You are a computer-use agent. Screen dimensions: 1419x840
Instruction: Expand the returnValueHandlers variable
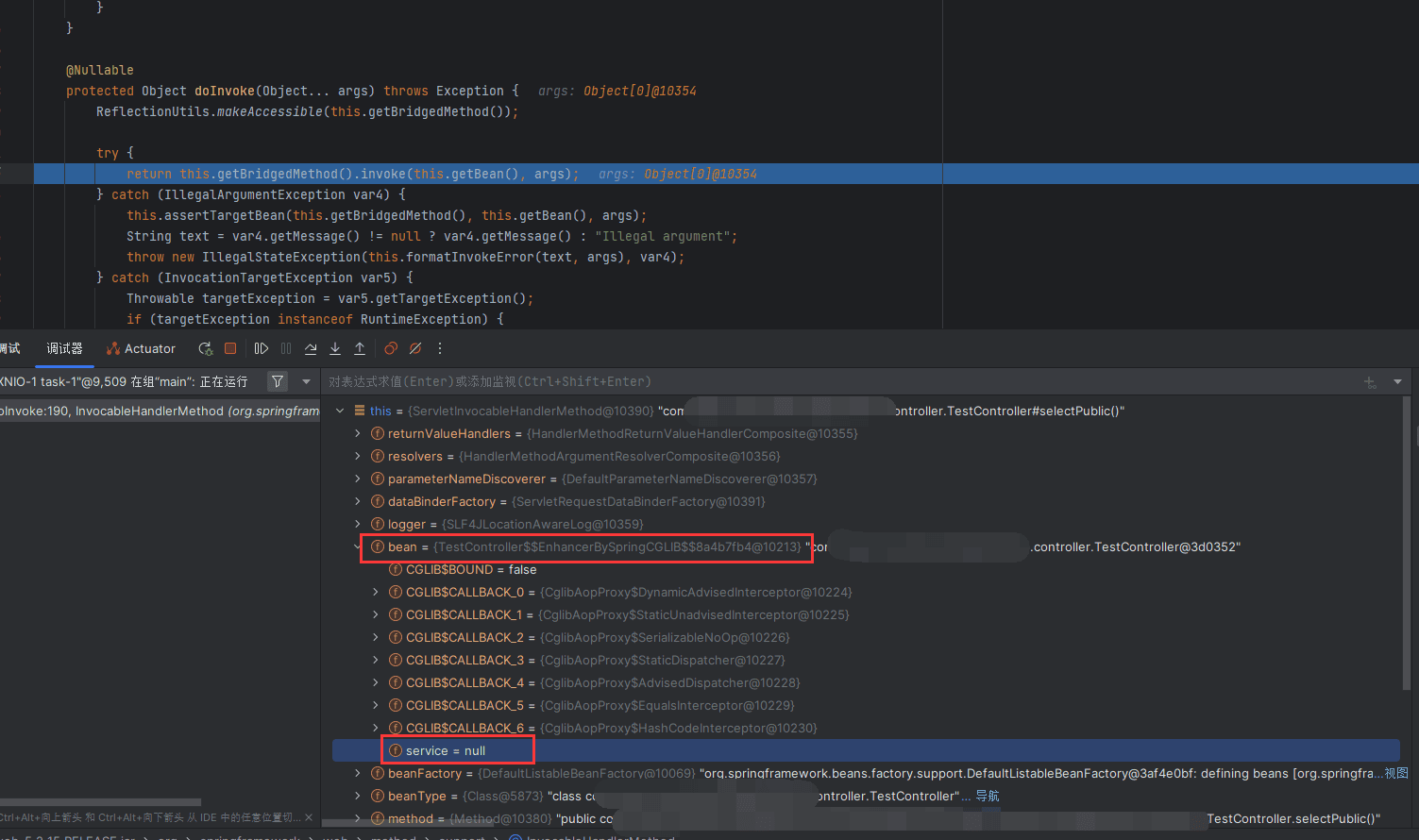(x=358, y=433)
